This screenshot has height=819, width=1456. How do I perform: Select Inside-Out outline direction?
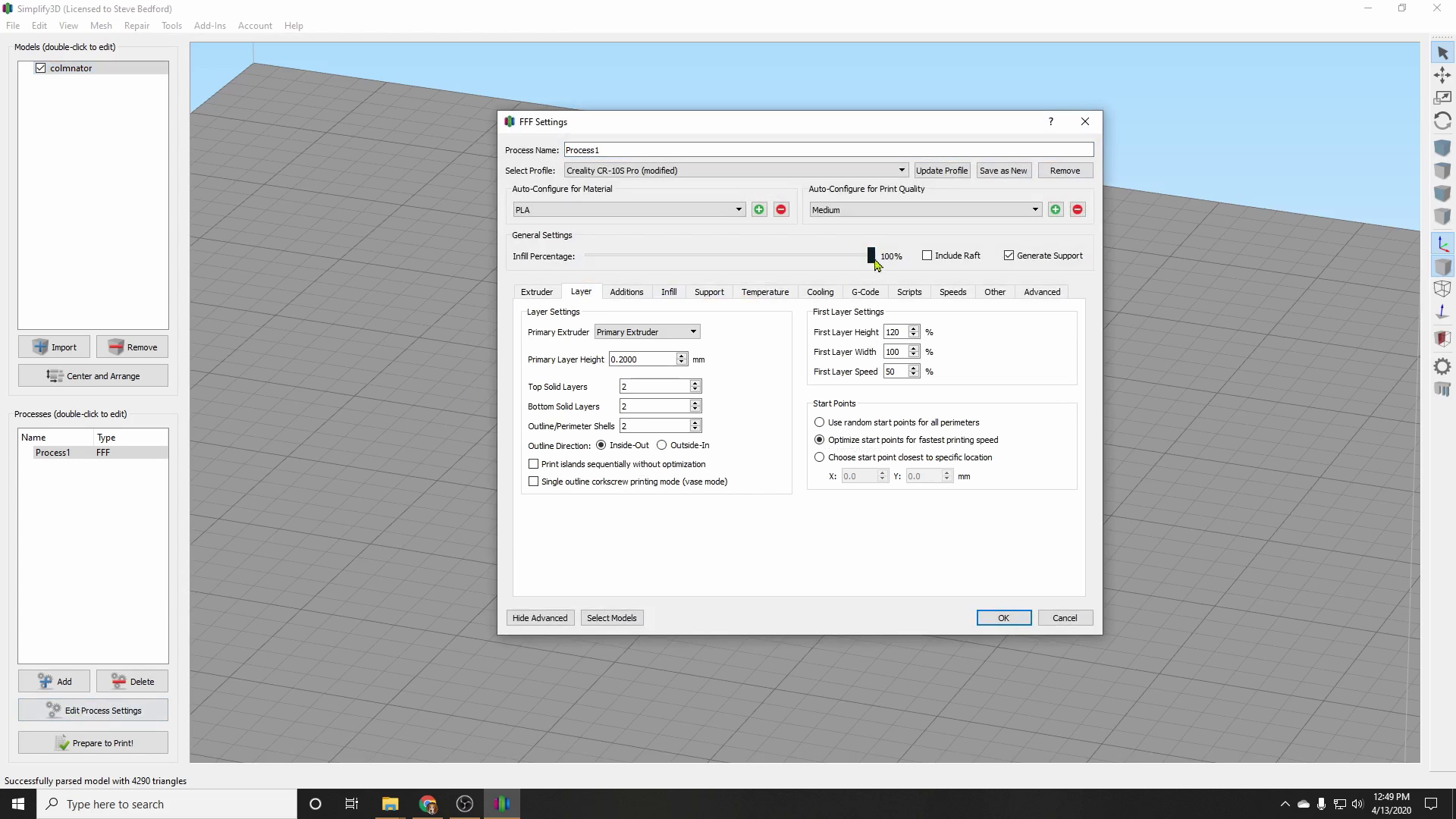pos(601,445)
